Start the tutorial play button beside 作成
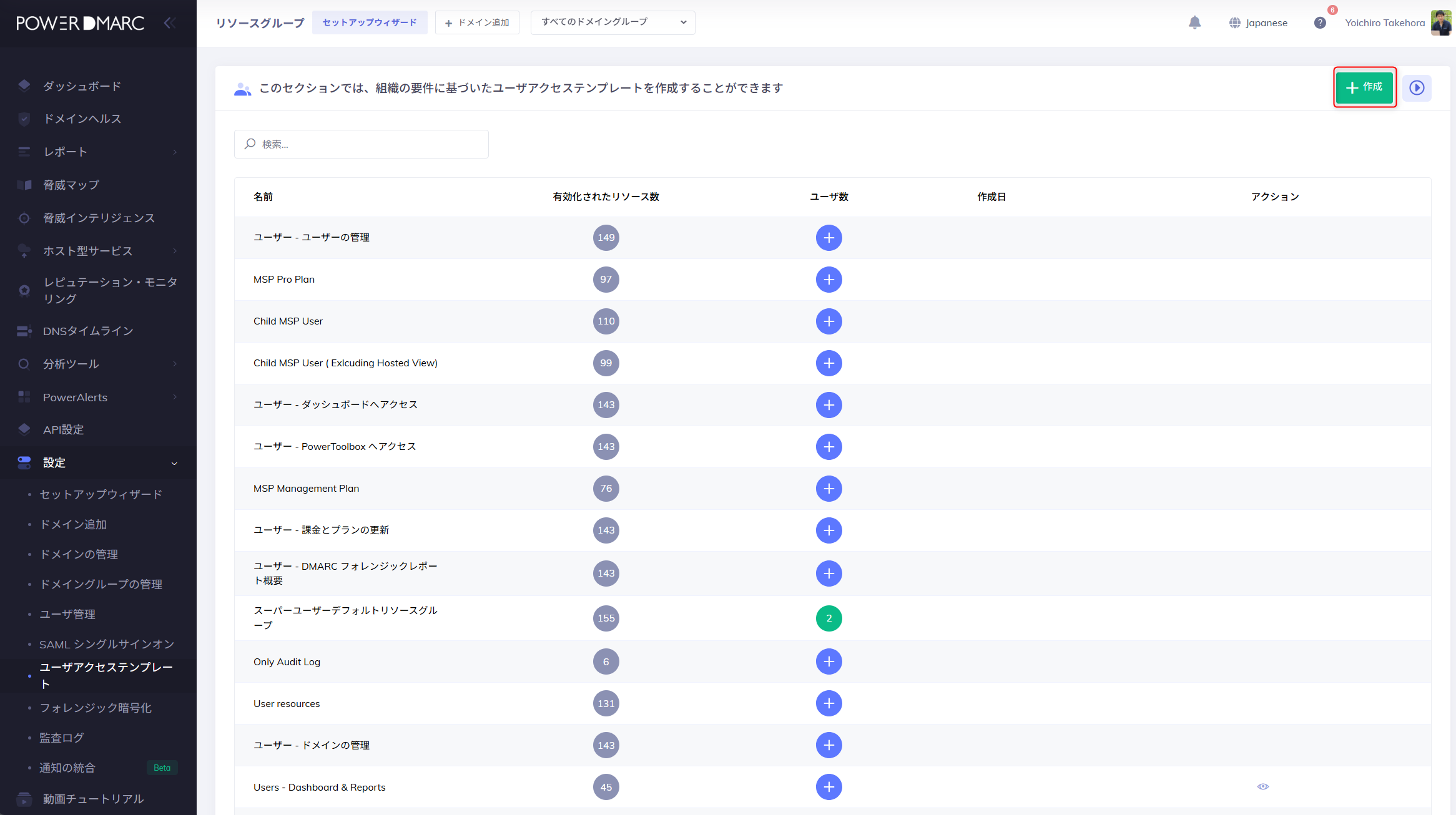1456x815 pixels. tap(1417, 88)
